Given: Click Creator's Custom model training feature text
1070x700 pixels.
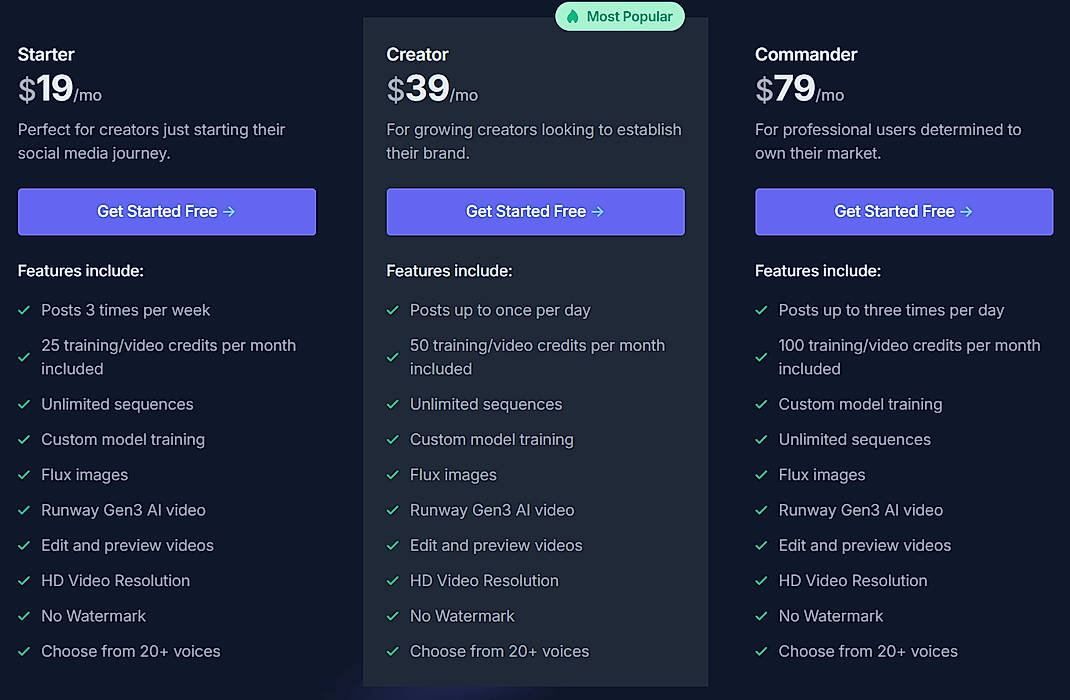Looking at the screenshot, I should (x=491, y=440).
